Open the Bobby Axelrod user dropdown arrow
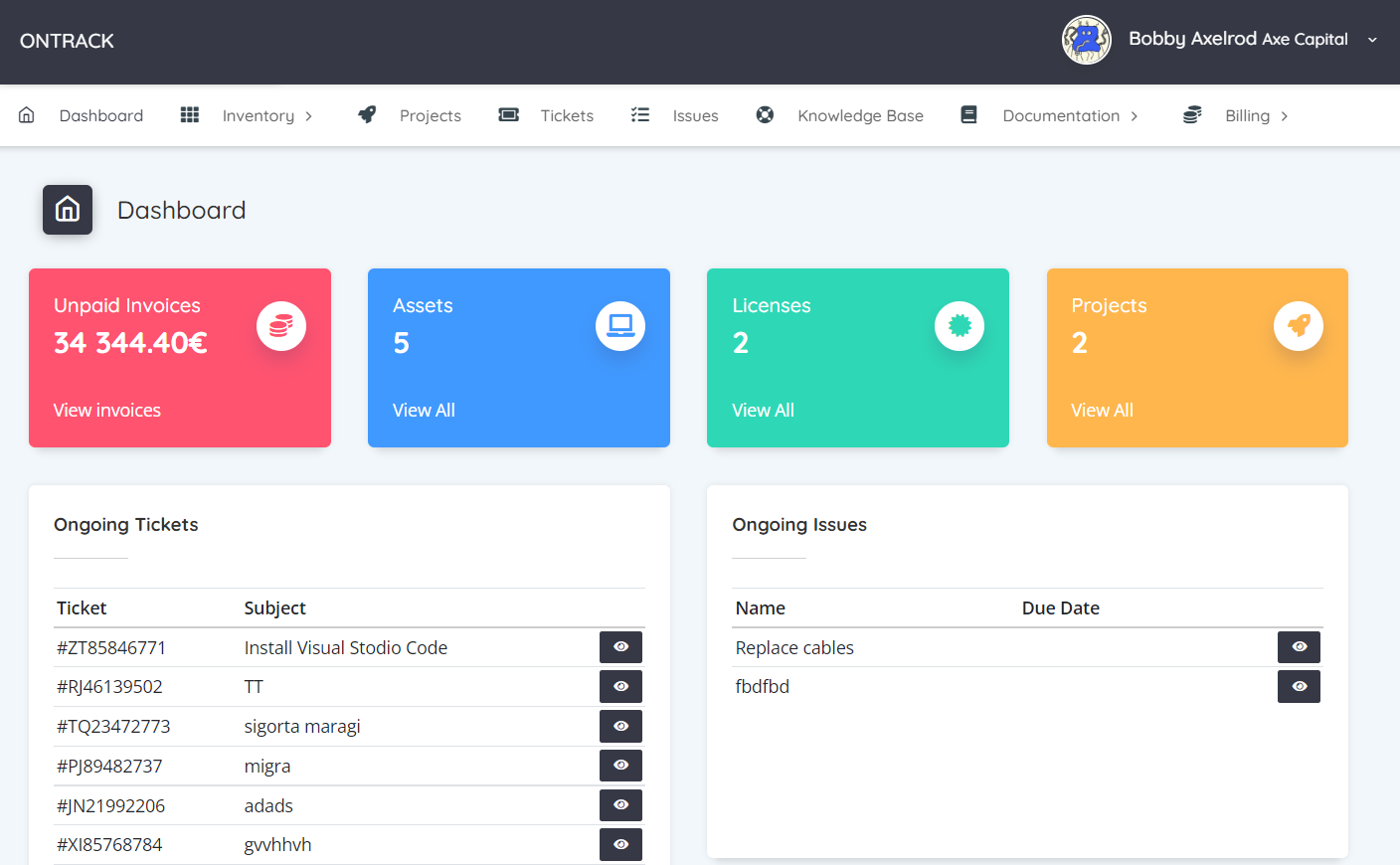 [x=1372, y=40]
